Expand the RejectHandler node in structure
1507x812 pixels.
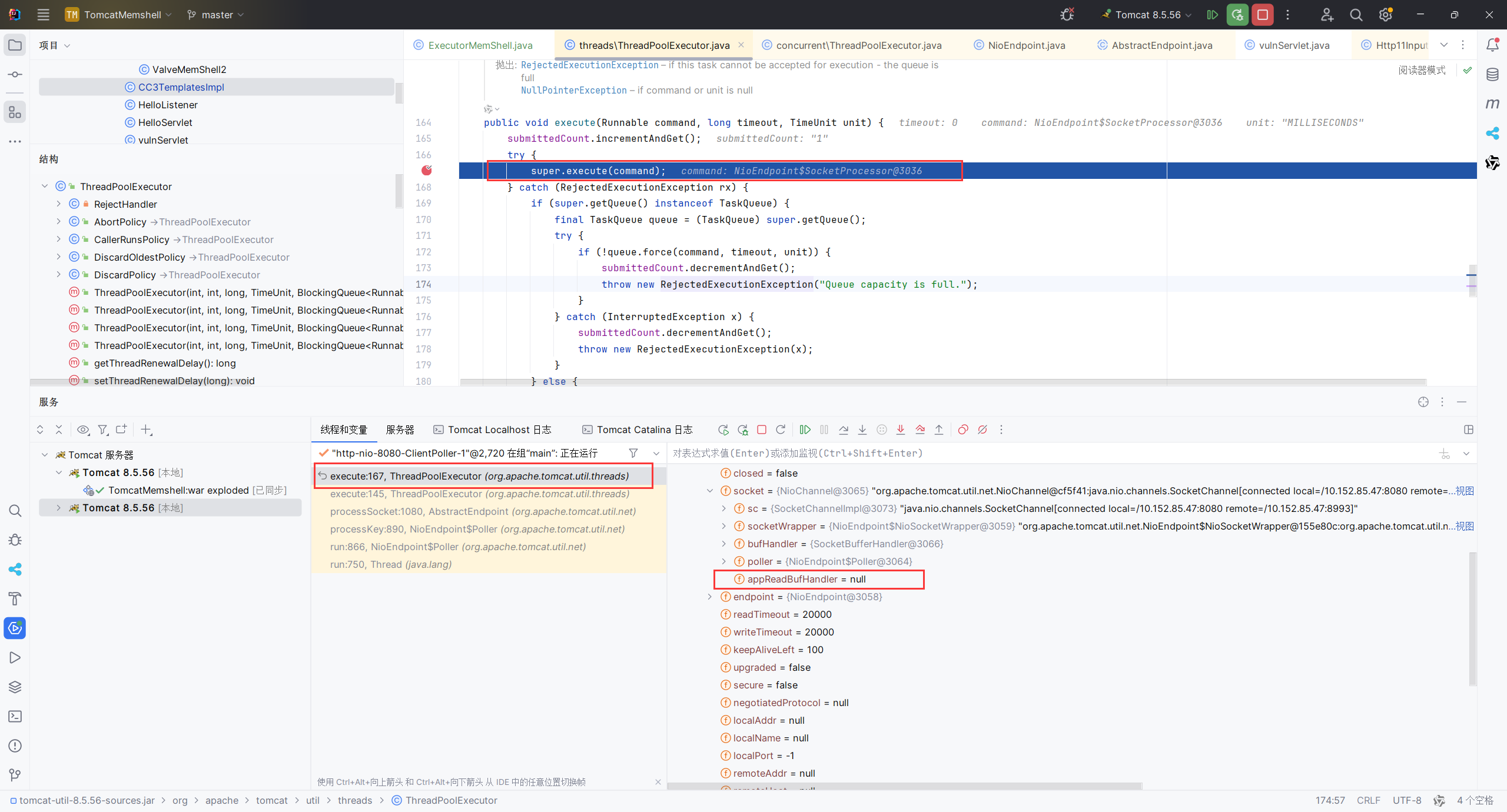click(58, 204)
